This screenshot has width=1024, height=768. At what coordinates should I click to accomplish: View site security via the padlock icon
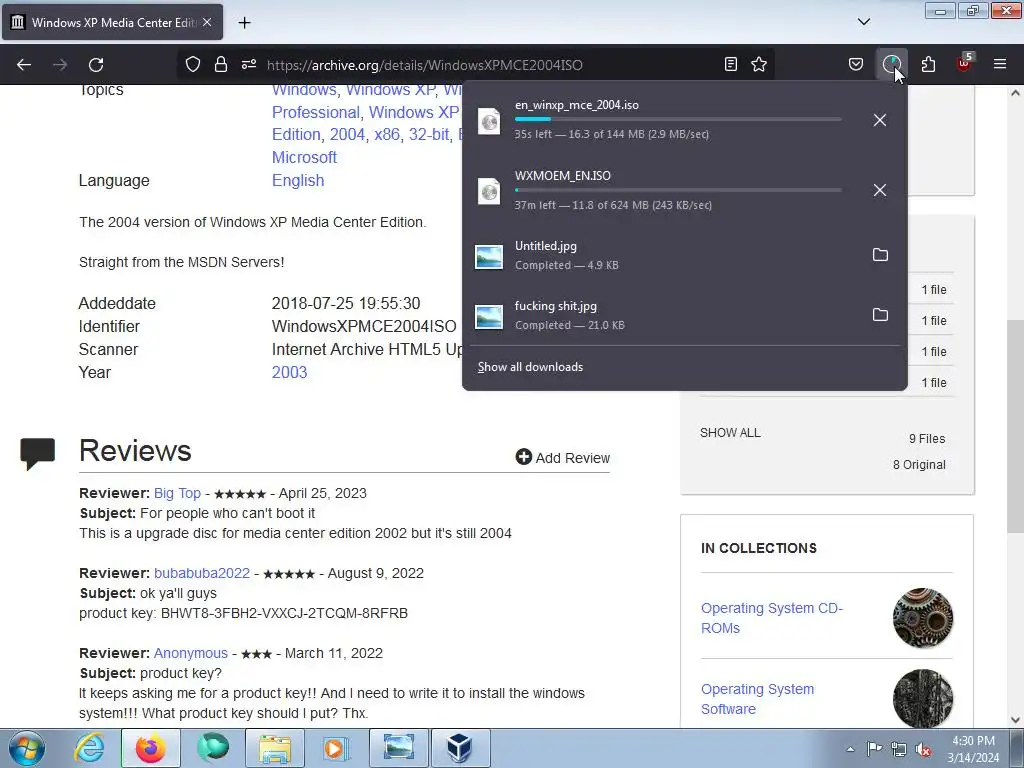[221, 64]
